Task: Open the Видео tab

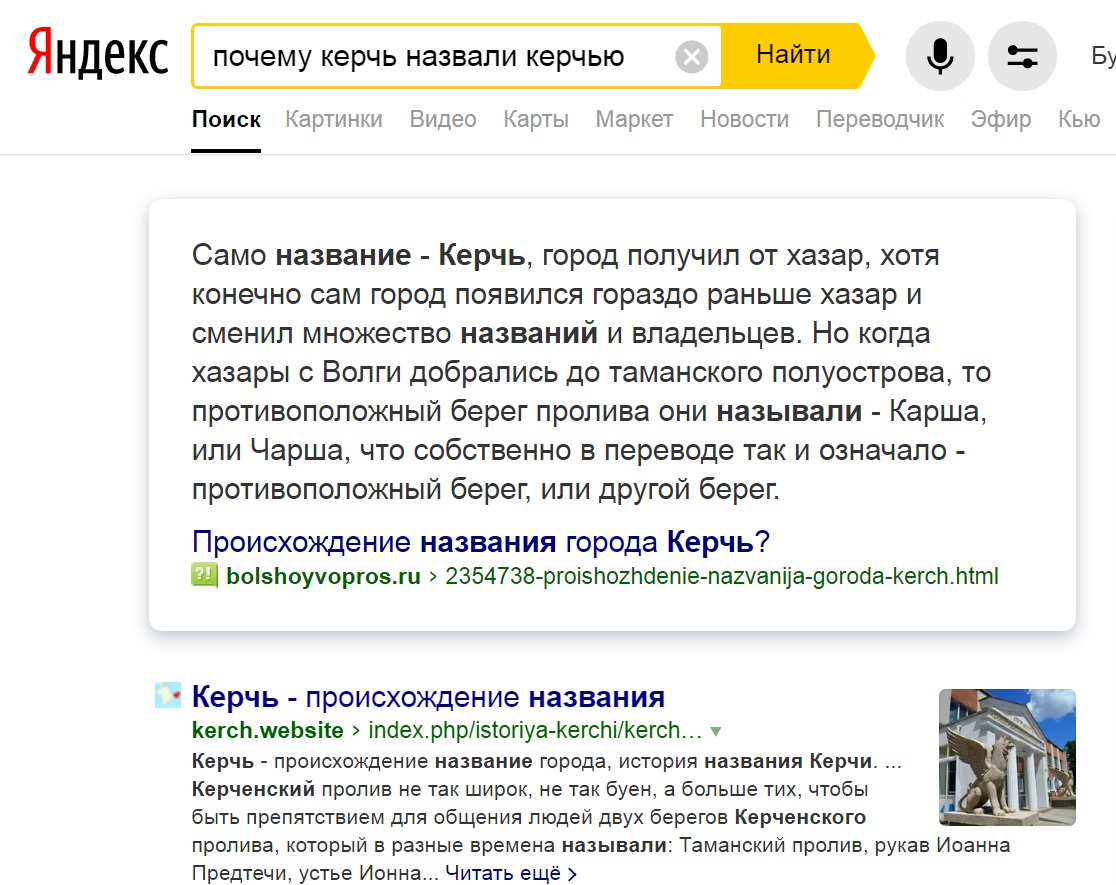Action: (443, 119)
